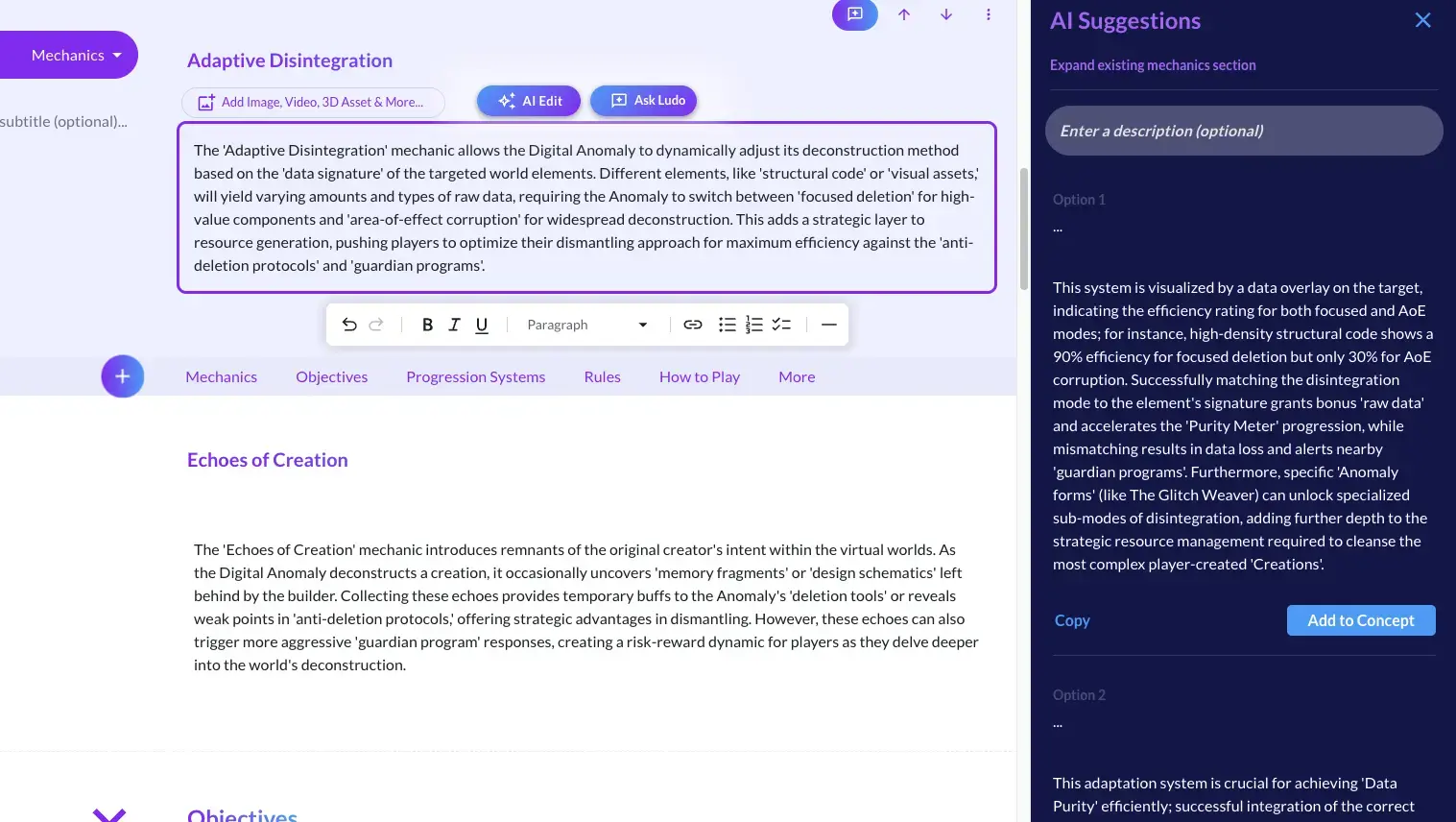Apply numbered list formatting
Image resolution: width=1456 pixels, height=822 pixels.
[754, 325]
